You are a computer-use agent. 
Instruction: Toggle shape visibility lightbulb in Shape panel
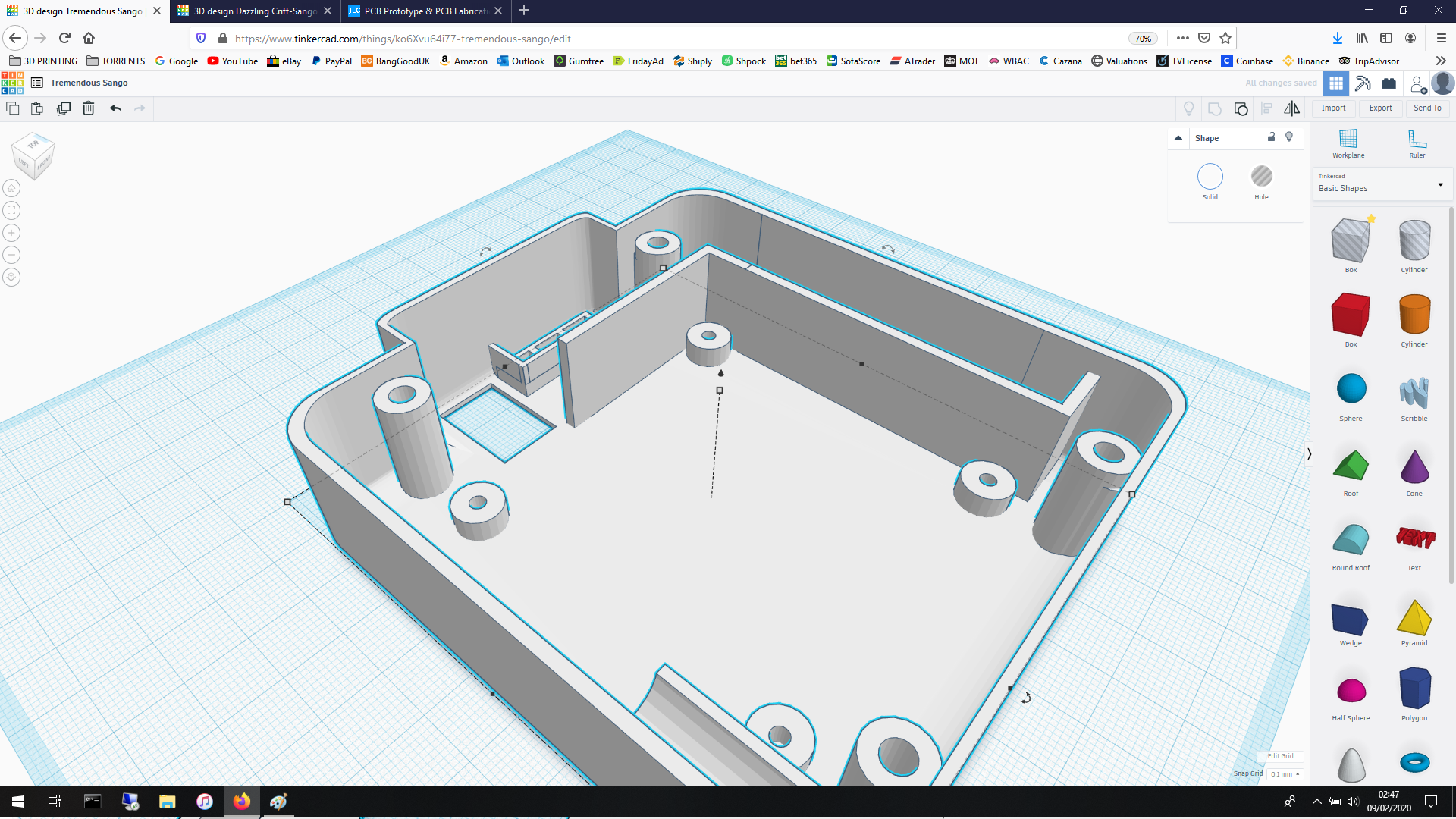(1288, 137)
